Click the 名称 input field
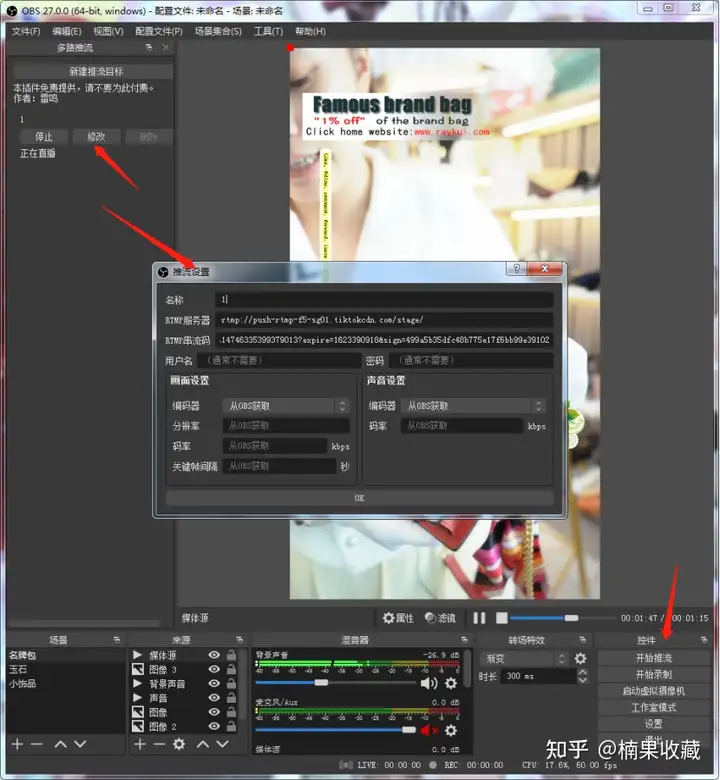This screenshot has height=780, width=720. tap(384, 299)
